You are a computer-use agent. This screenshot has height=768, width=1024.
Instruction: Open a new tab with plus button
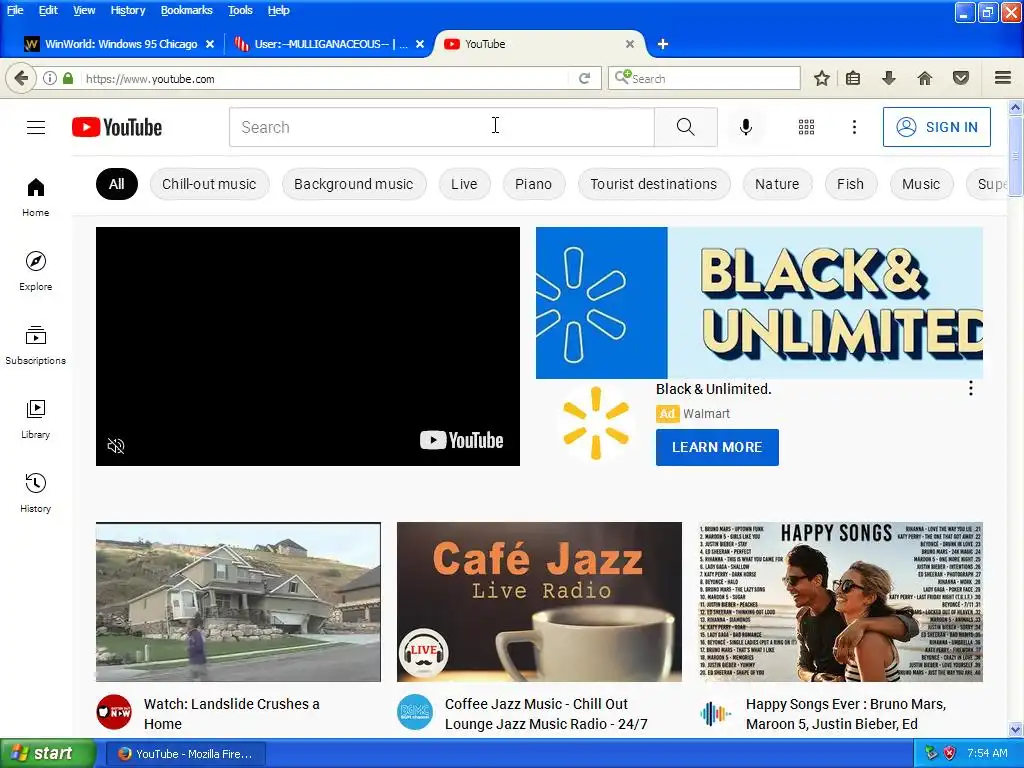point(663,44)
